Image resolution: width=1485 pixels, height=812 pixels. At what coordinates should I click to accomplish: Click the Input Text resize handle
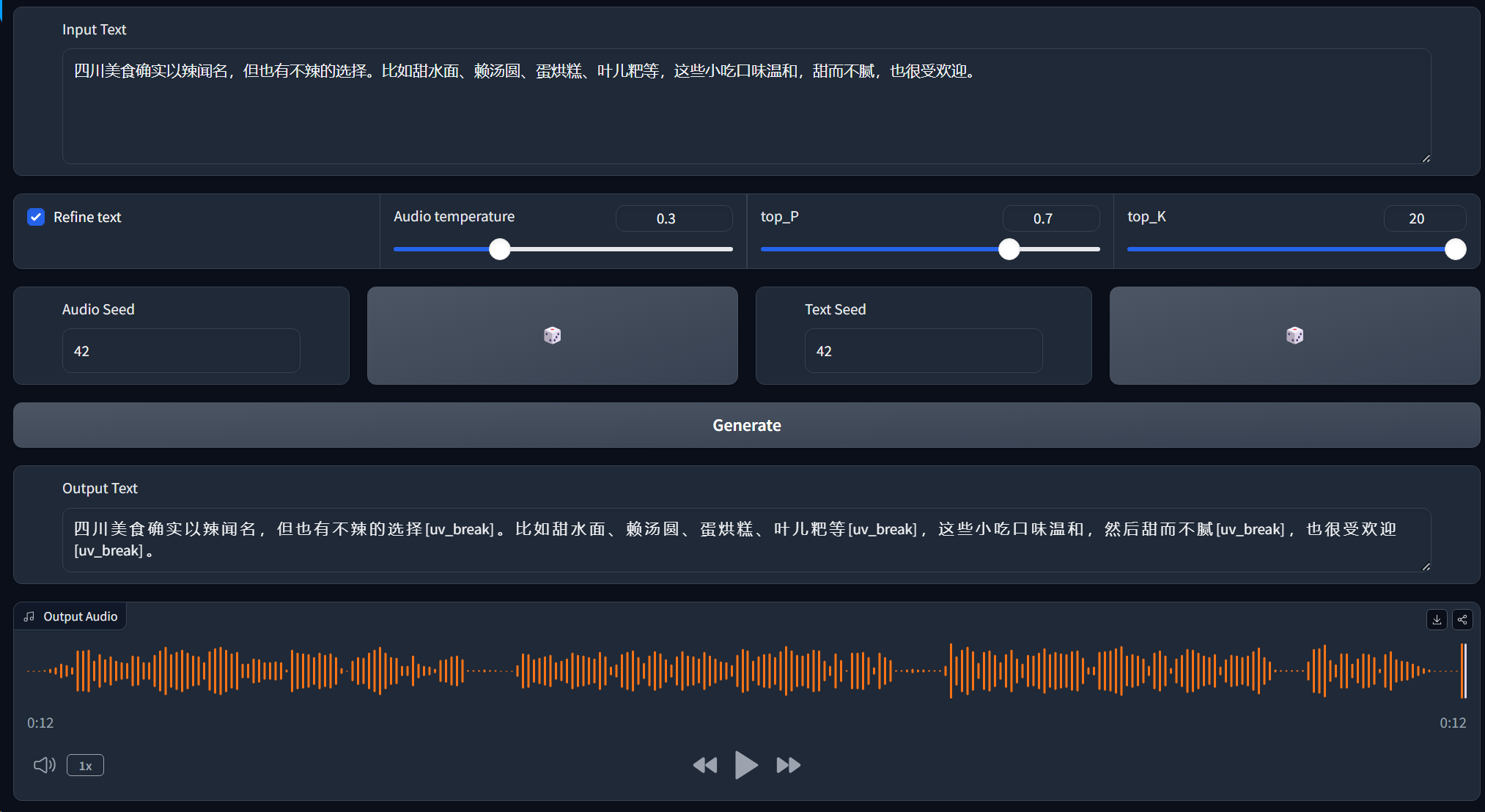pos(1426,158)
